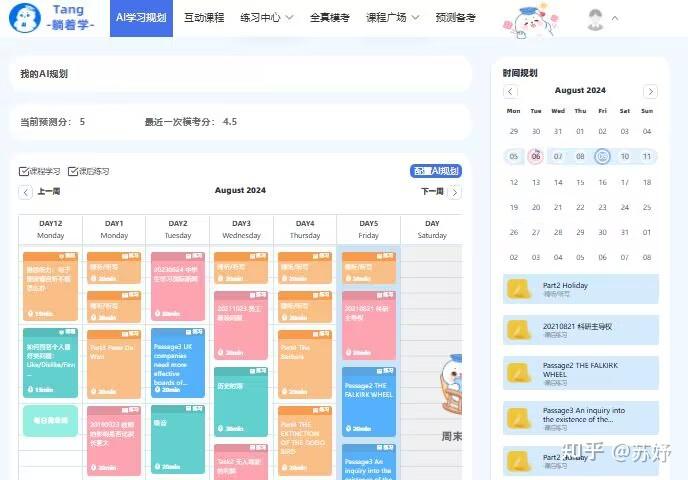Toggle the 课程学习 checkbox
This screenshot has width=688, height=480.
coord(24,171)
